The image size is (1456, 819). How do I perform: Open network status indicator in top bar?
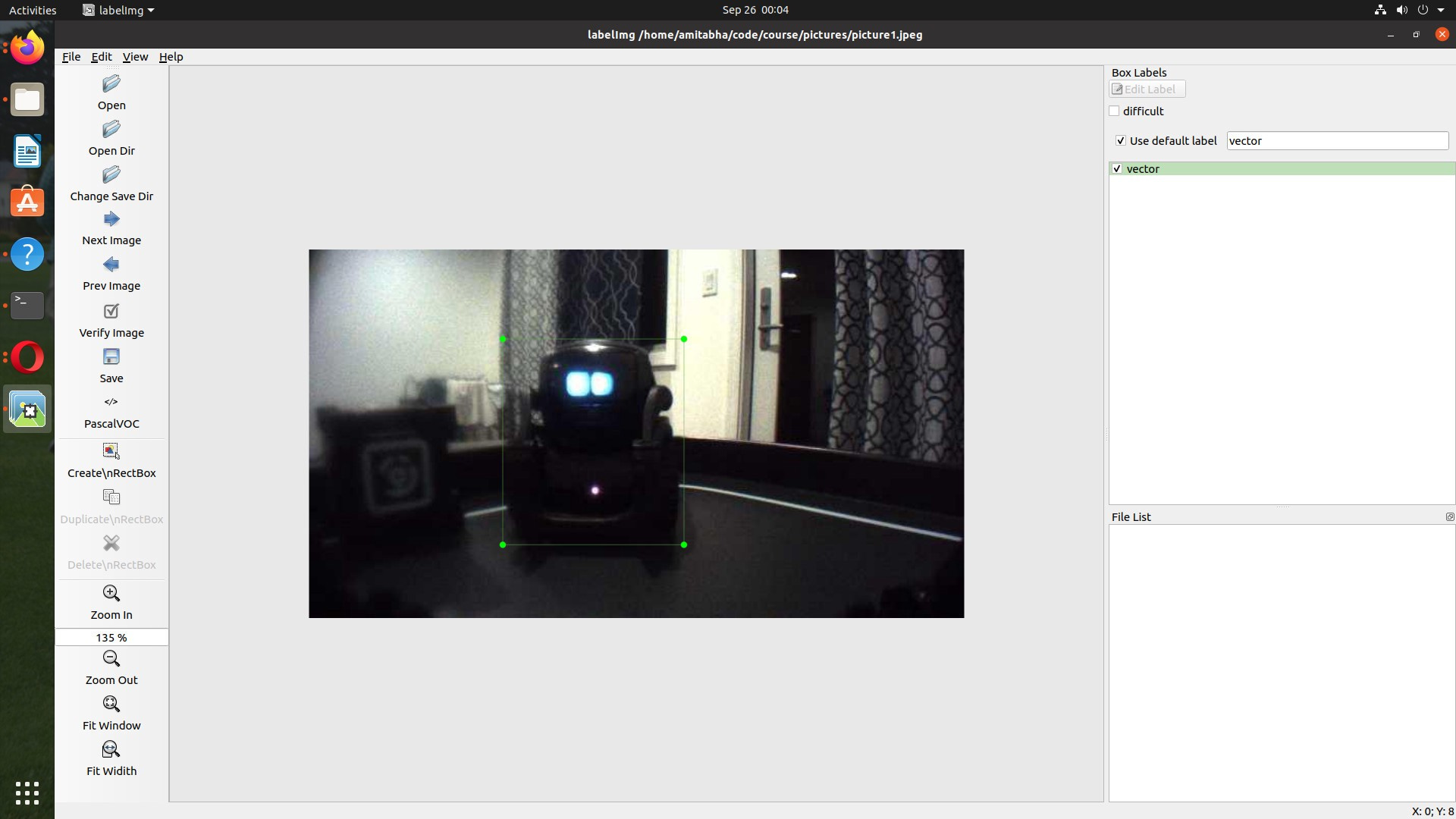pyautogui.click(x=1380, y=10)
